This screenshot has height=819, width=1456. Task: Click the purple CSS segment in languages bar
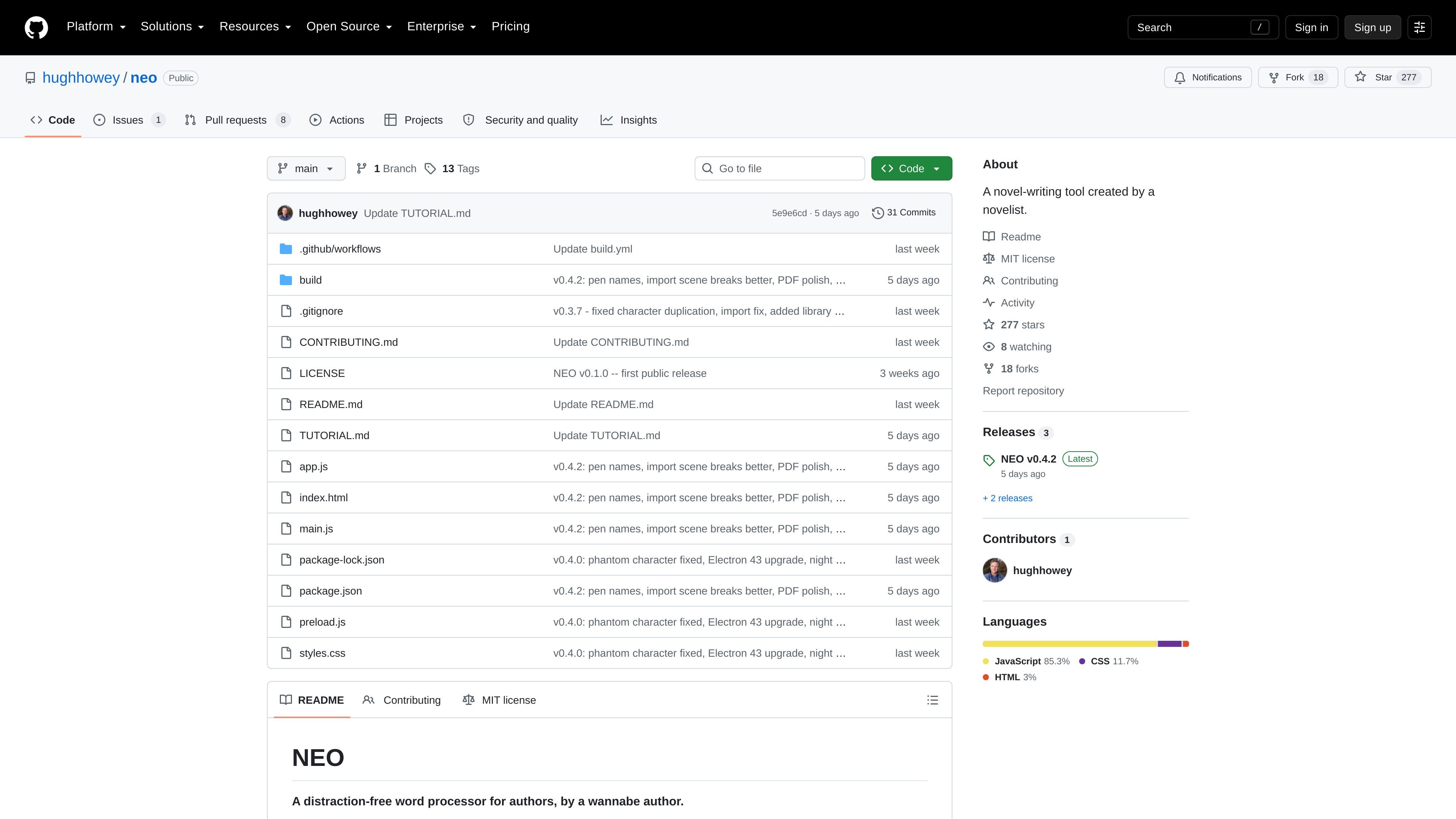1169,644
